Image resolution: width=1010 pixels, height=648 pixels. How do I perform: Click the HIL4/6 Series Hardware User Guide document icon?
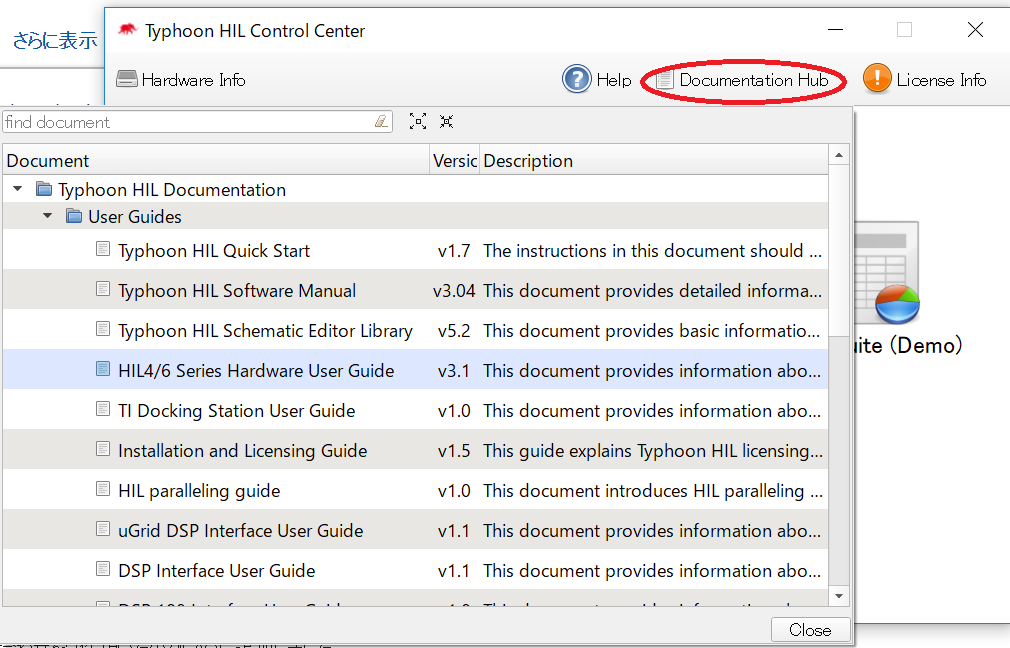tap(103, 370)
